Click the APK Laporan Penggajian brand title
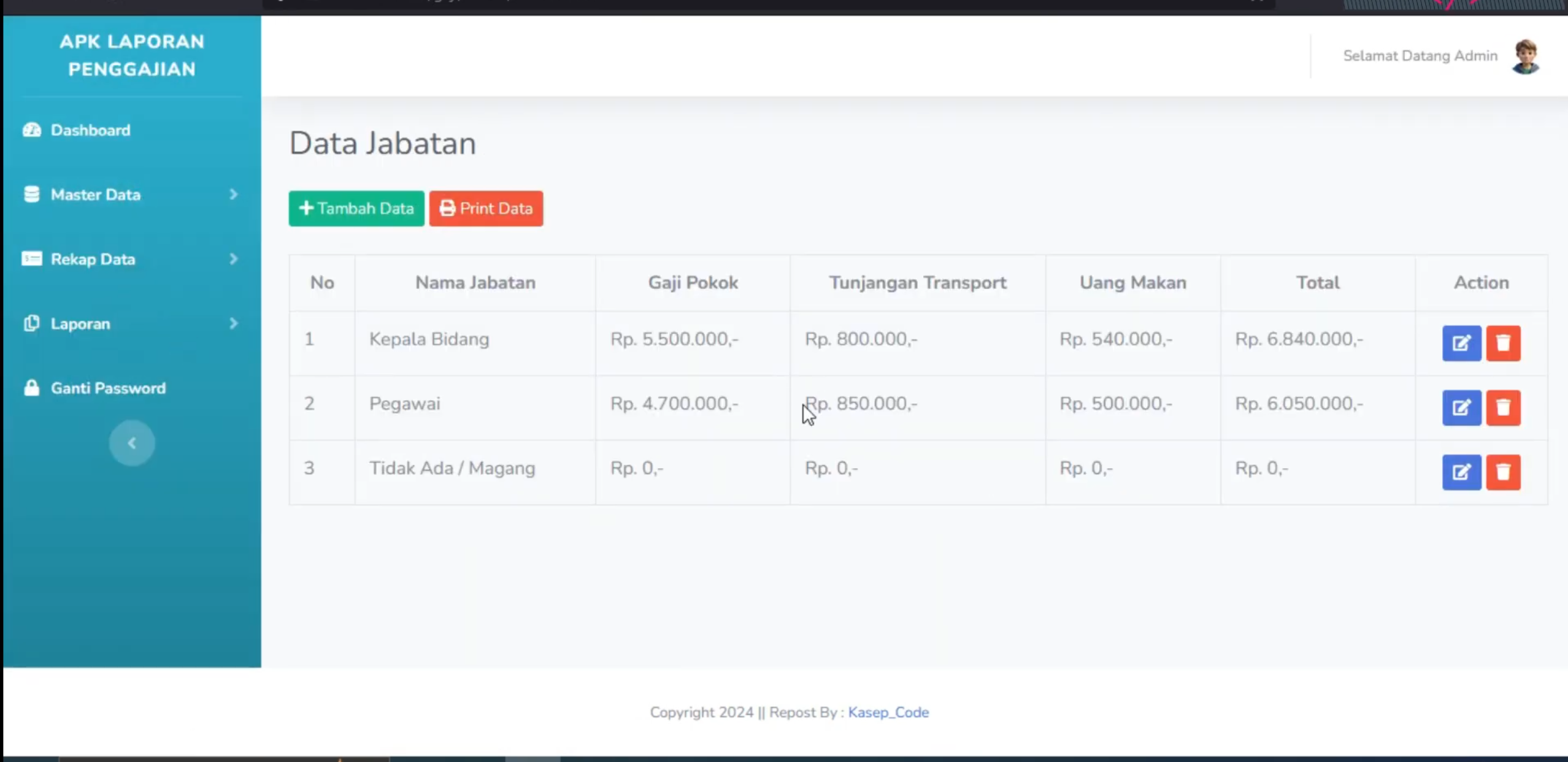Viewport: 1568px width, 762px height. pyautogui.click(x=132, y=55)
